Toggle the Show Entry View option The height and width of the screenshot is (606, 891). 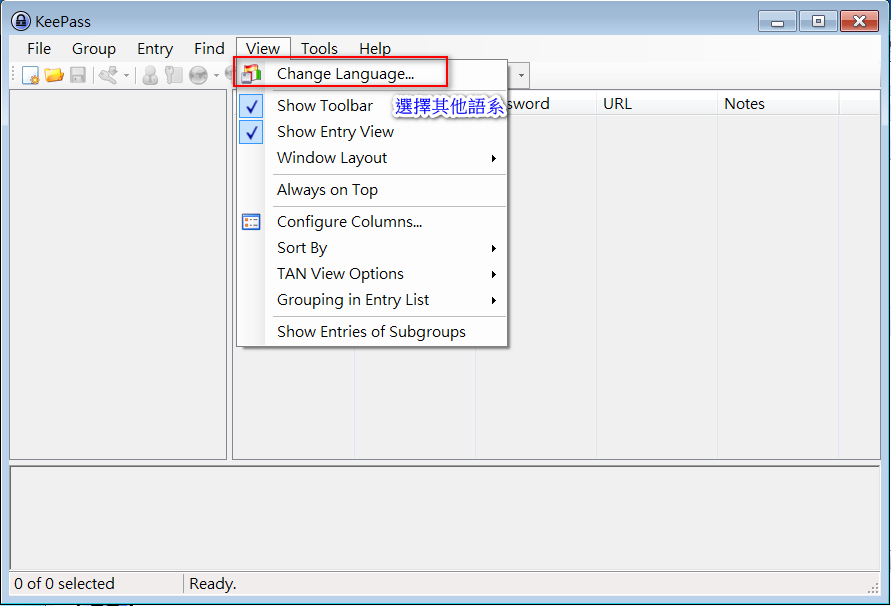click(x=371, y=132)
